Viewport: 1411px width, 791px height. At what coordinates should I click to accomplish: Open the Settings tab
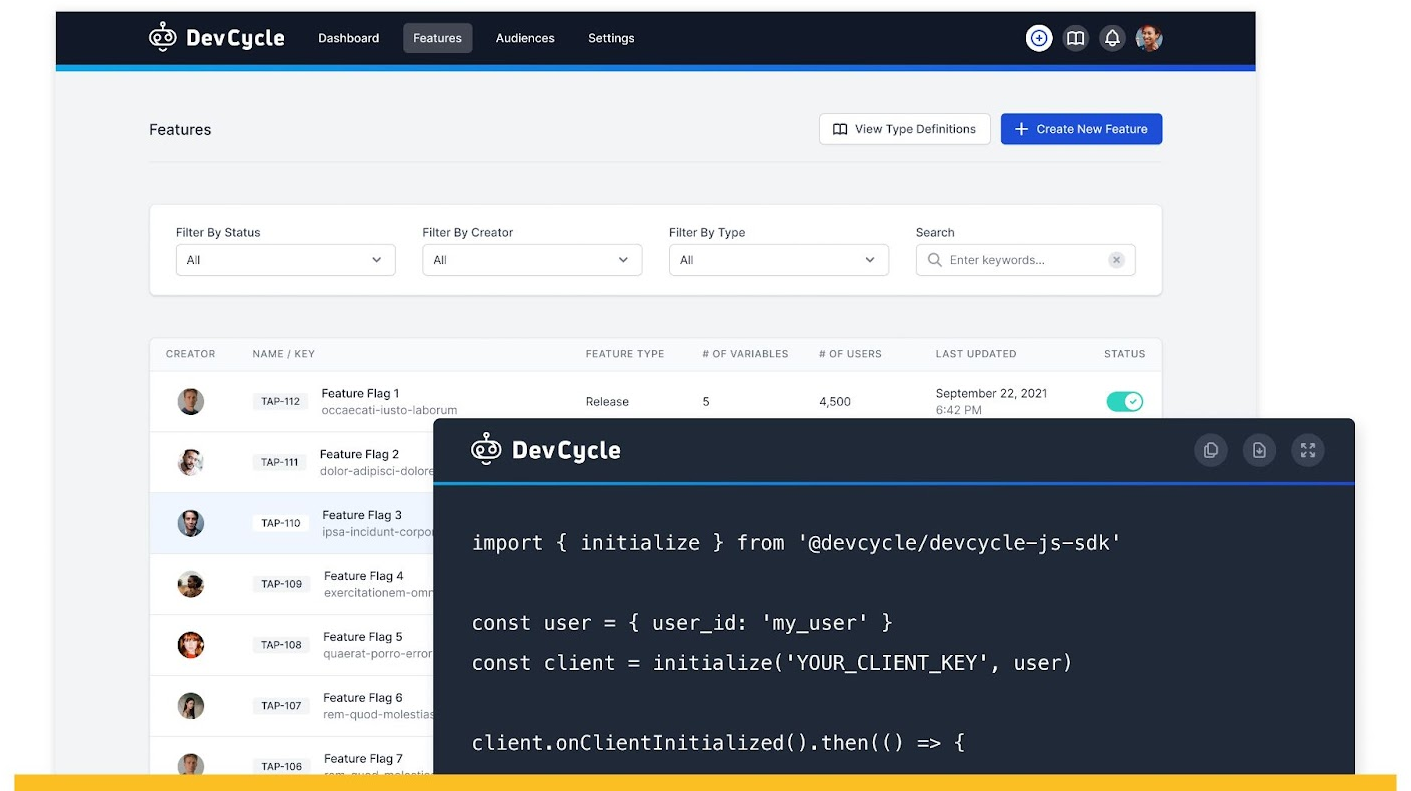(611, 38)
